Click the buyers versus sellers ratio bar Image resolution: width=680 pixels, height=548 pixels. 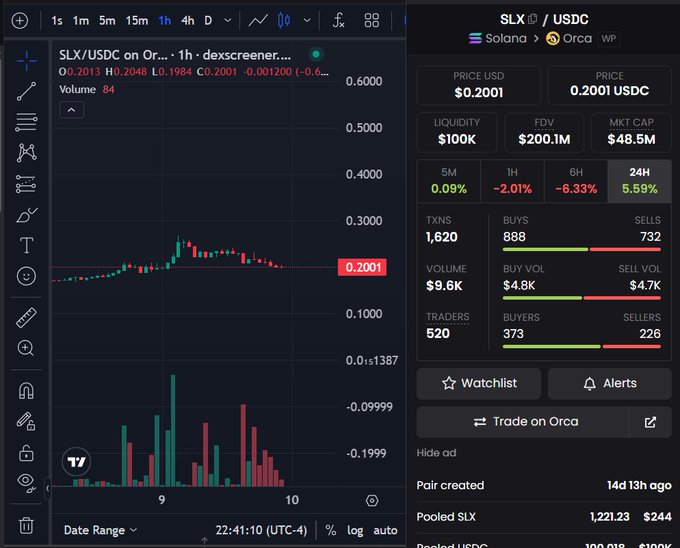click(582, 347)
